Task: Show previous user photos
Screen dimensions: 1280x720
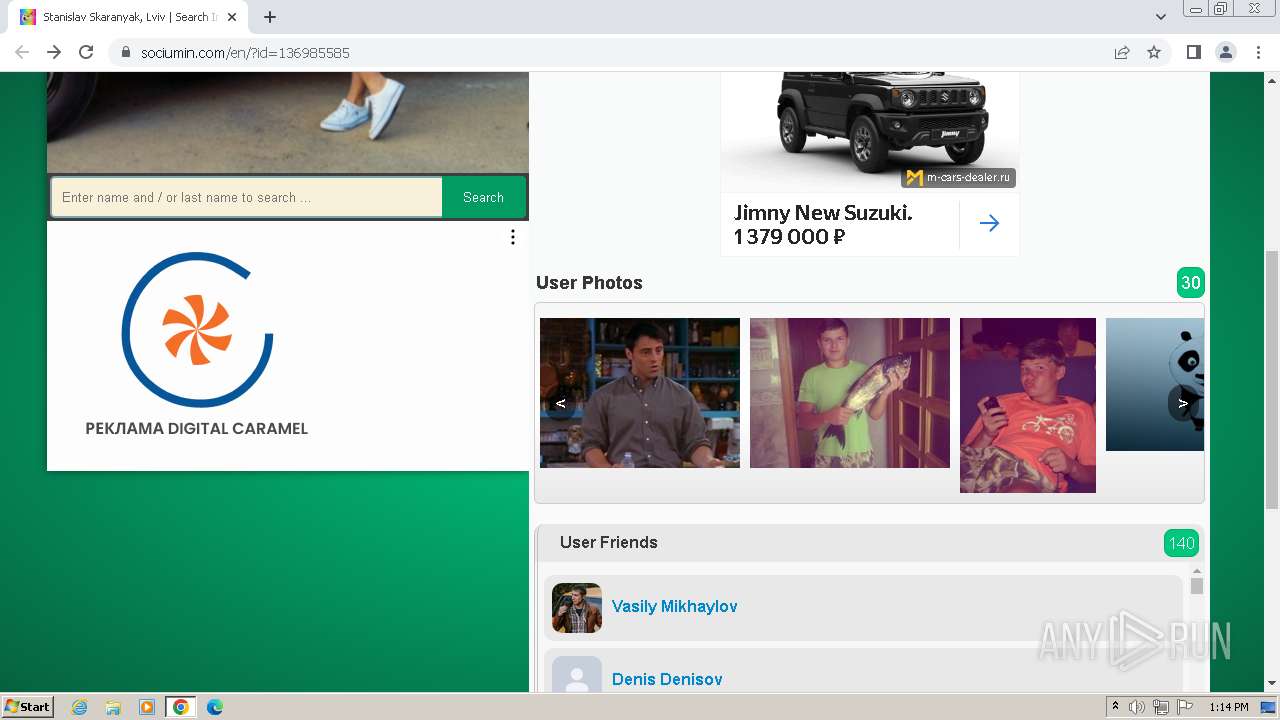Action: (x=561, y=403)
